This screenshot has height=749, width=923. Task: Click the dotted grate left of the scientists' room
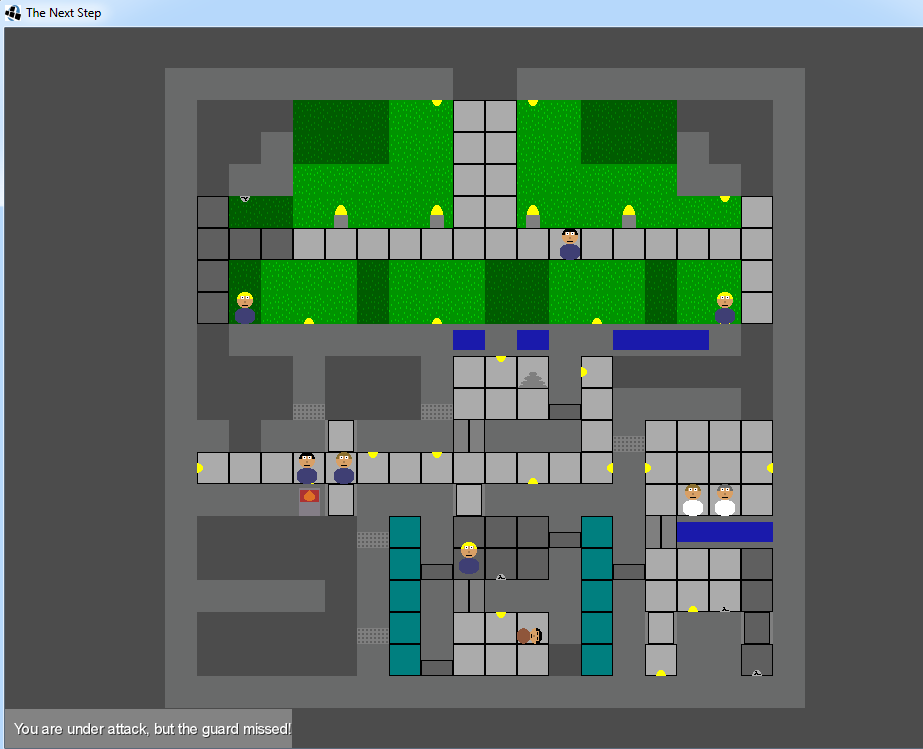coord(629,443)
